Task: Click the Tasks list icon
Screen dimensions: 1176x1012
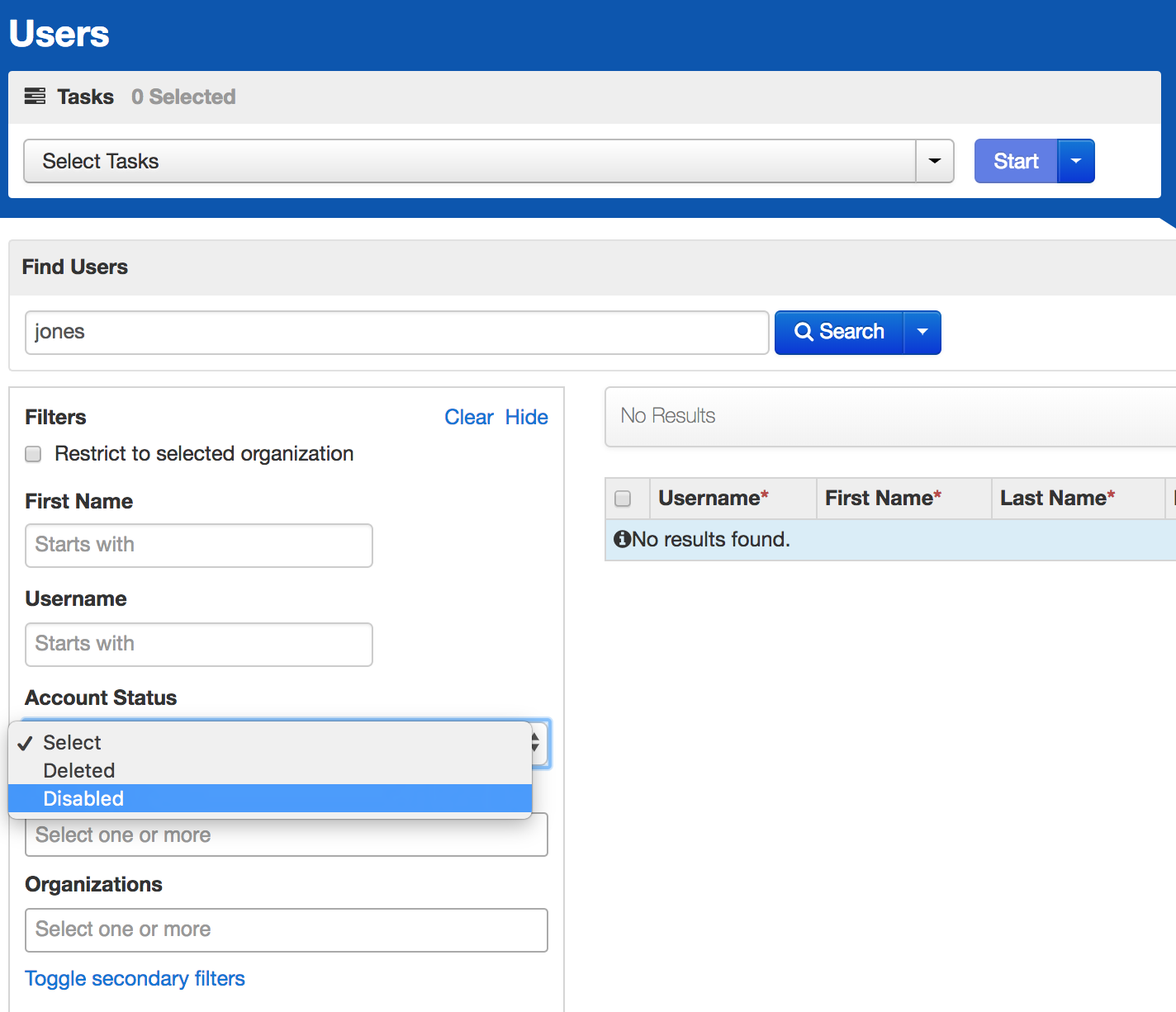Action: (35, 97)
